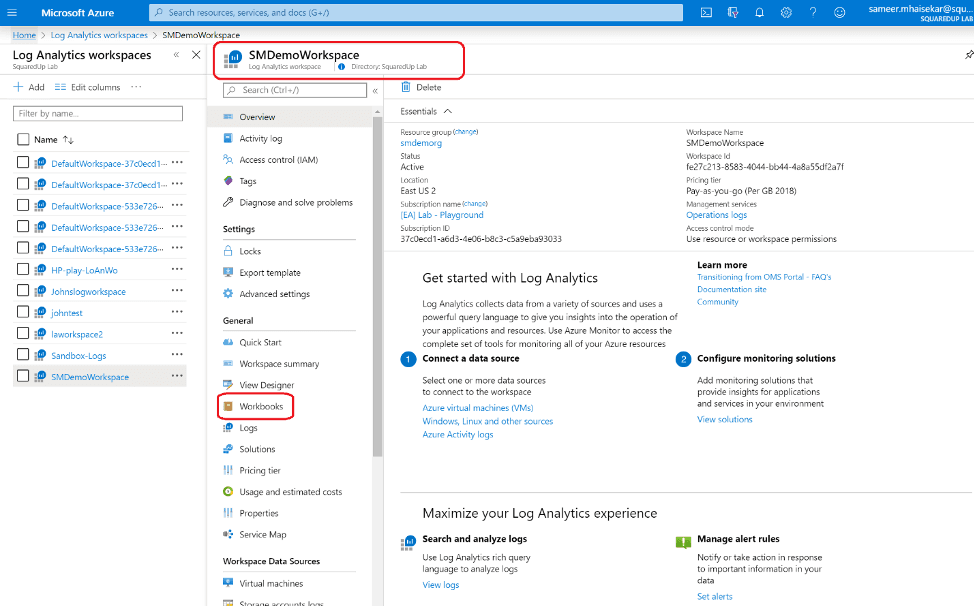Follow the Documentation site link

tap(732, 289)
